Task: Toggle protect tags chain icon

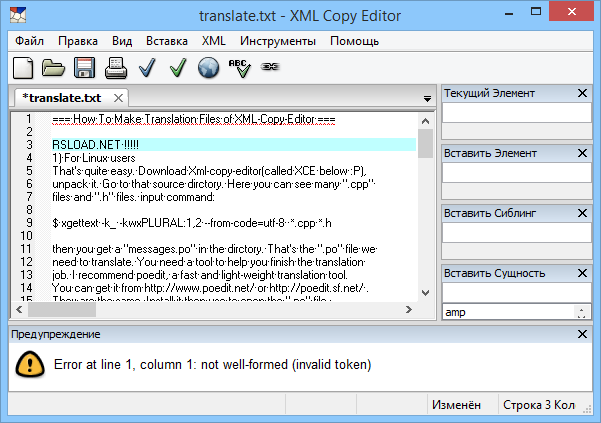Action: [x=270, y=67]
